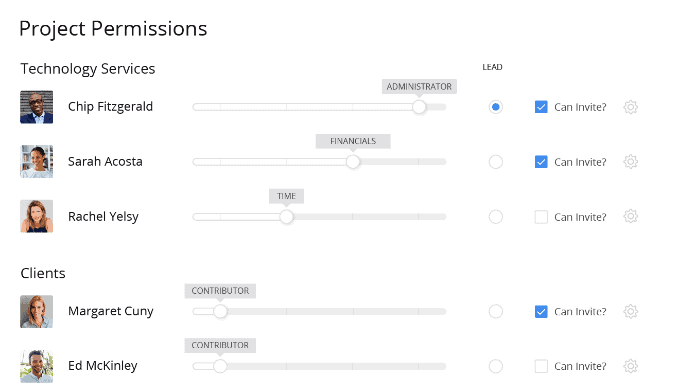
Task: Click the Margaret Cuny name
Action: [x=111, y=311]
